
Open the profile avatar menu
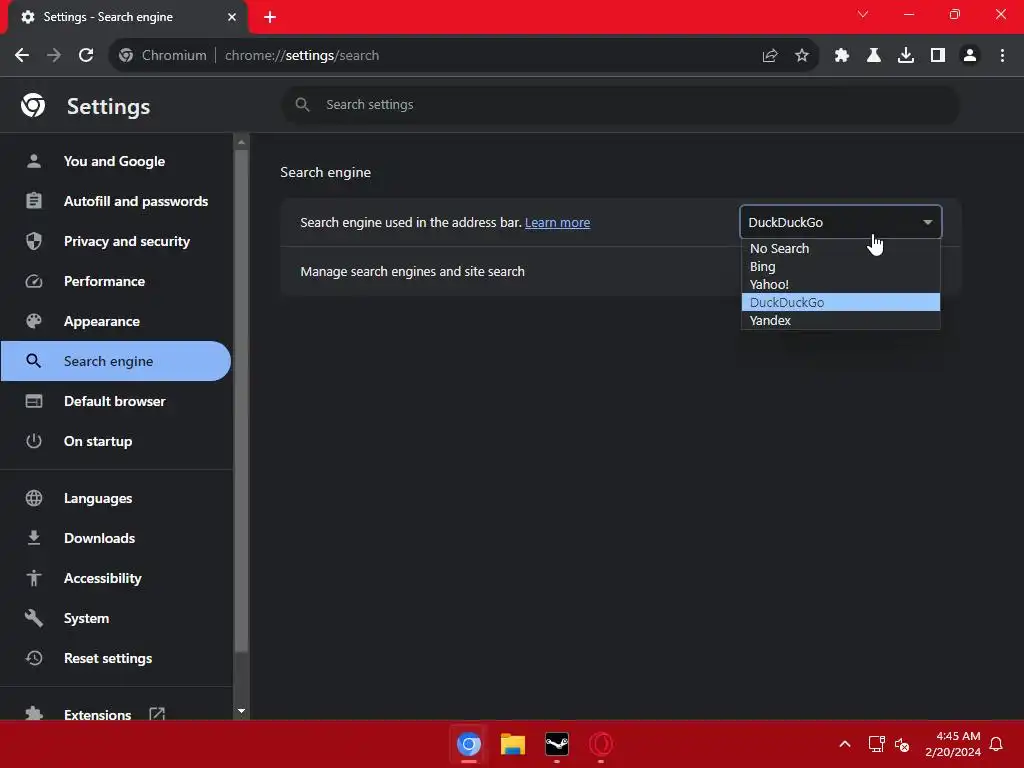coord(970,56)
